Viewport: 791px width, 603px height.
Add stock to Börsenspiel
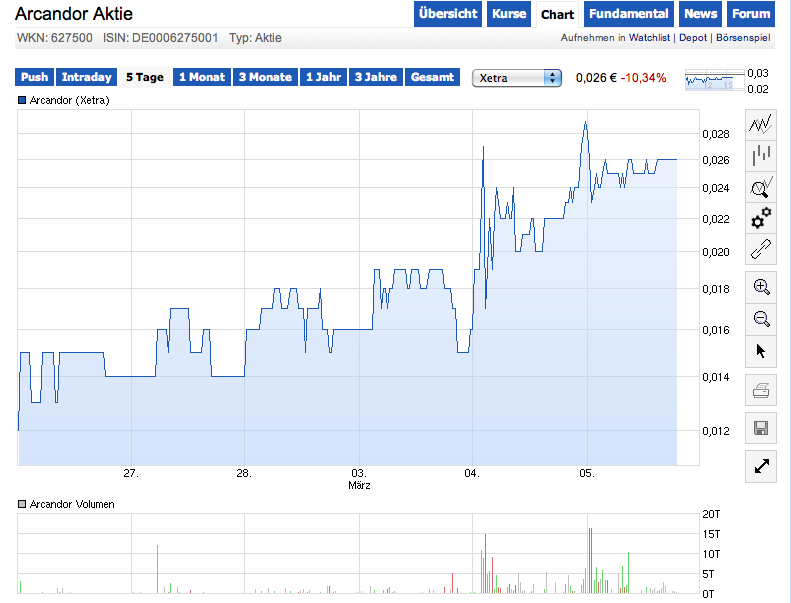pos(743,38)
